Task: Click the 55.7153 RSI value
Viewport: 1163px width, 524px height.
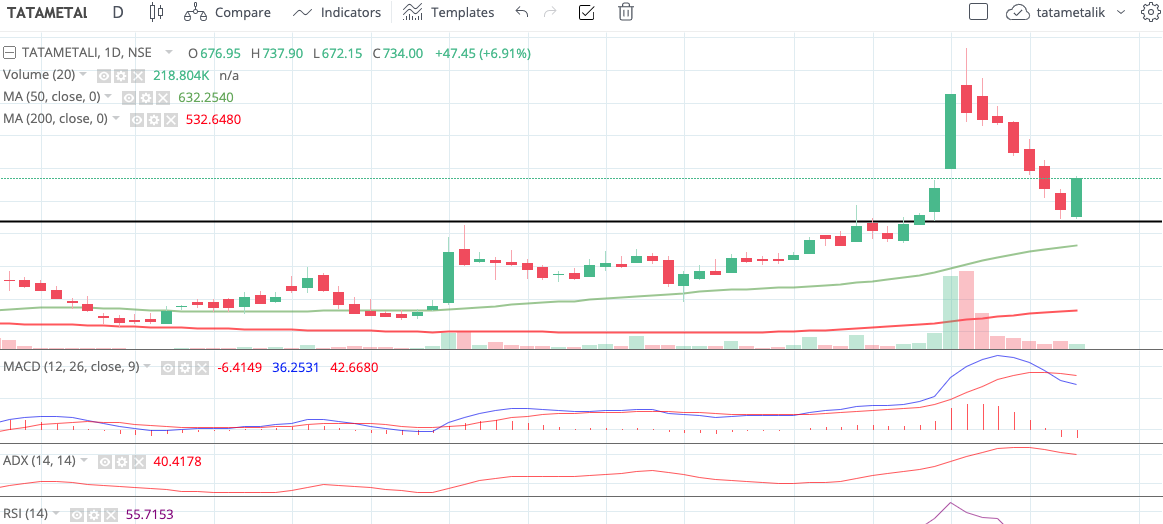Action: [x=149, y=514]
